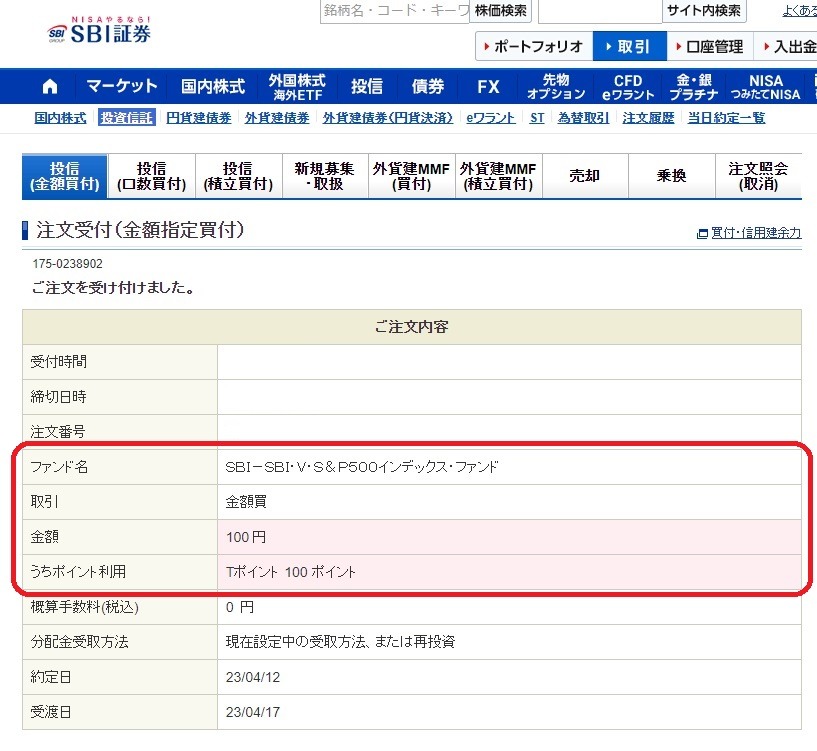Select the 乗換 tab
The image size is (817, 751).
click(671, 176)
